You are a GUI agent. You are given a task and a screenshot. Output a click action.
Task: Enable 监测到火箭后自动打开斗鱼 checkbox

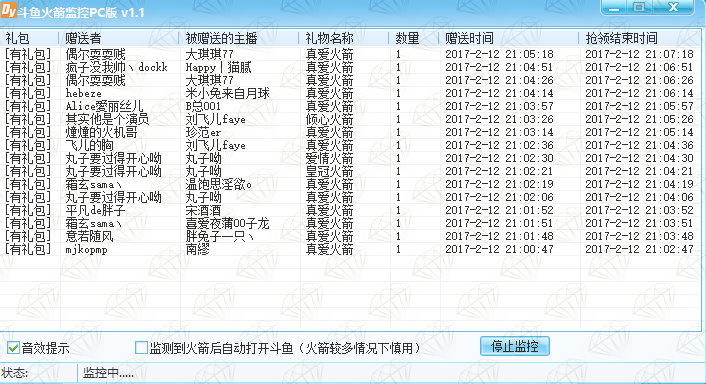141,348
